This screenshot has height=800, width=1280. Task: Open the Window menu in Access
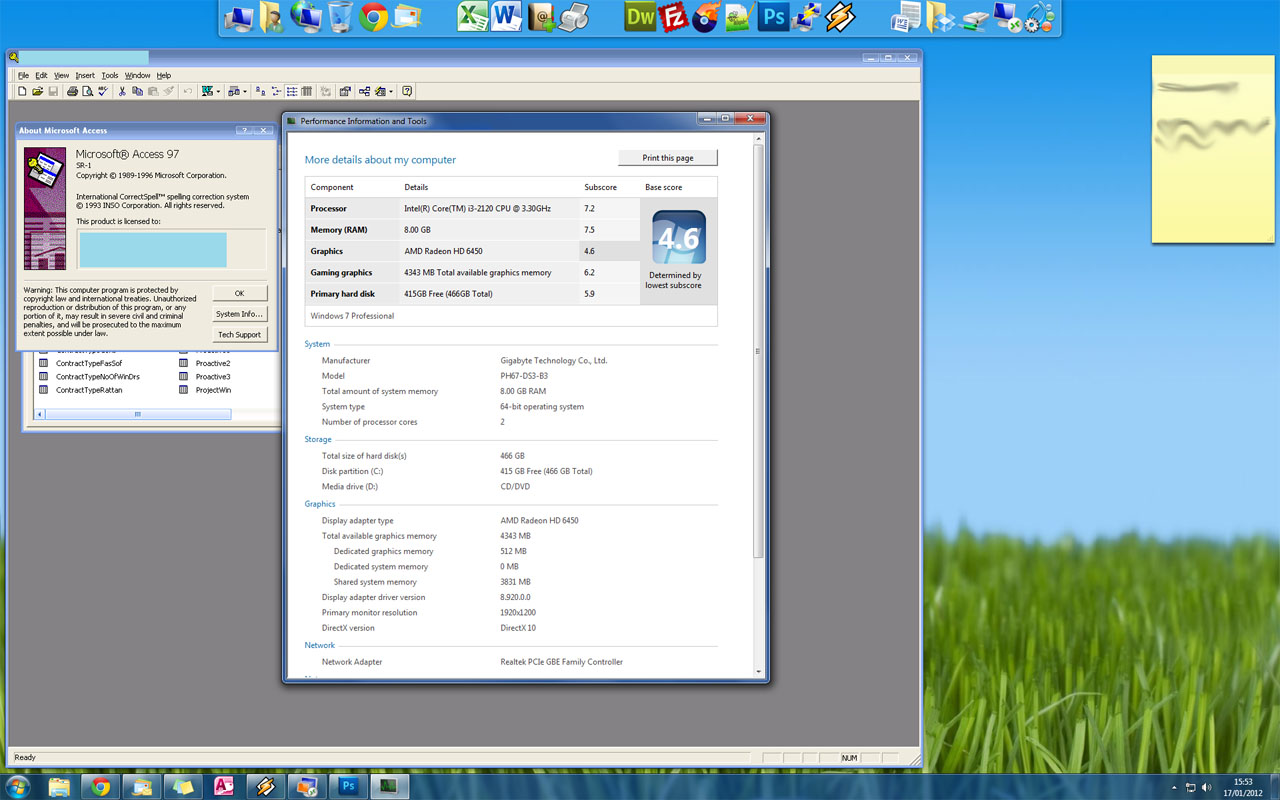[x=137, y=75]
